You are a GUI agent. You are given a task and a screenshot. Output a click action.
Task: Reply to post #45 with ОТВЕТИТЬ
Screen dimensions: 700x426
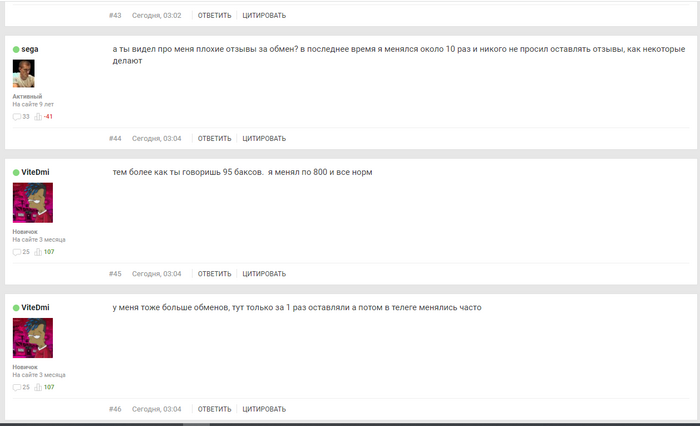214,274
